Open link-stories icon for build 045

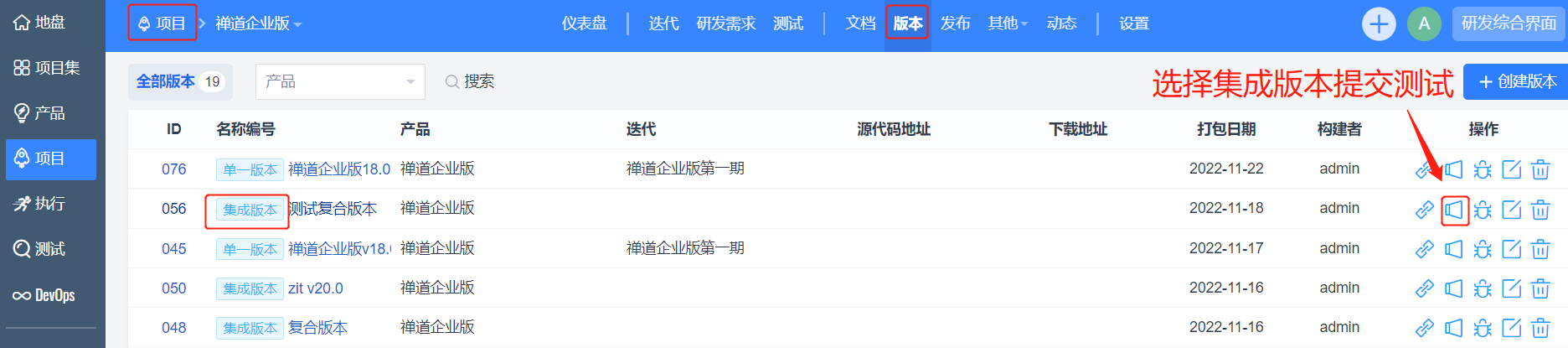pyautogui.click(x=1425, y=249)
